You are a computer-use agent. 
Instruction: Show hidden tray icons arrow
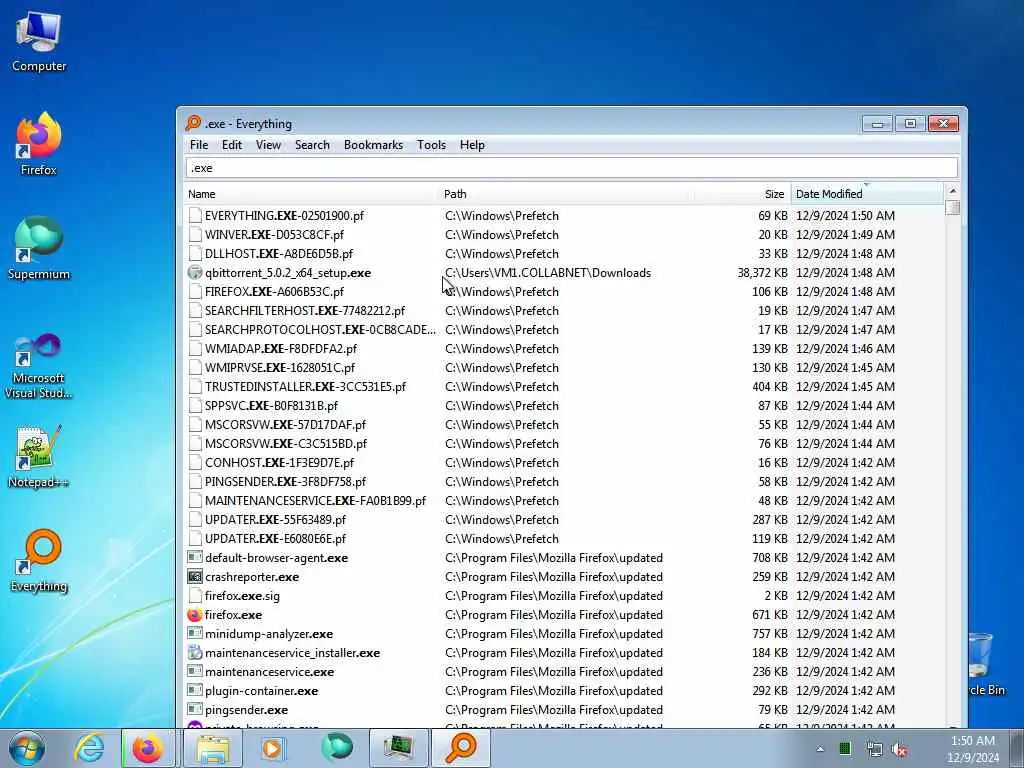click(x=820, y=749)
